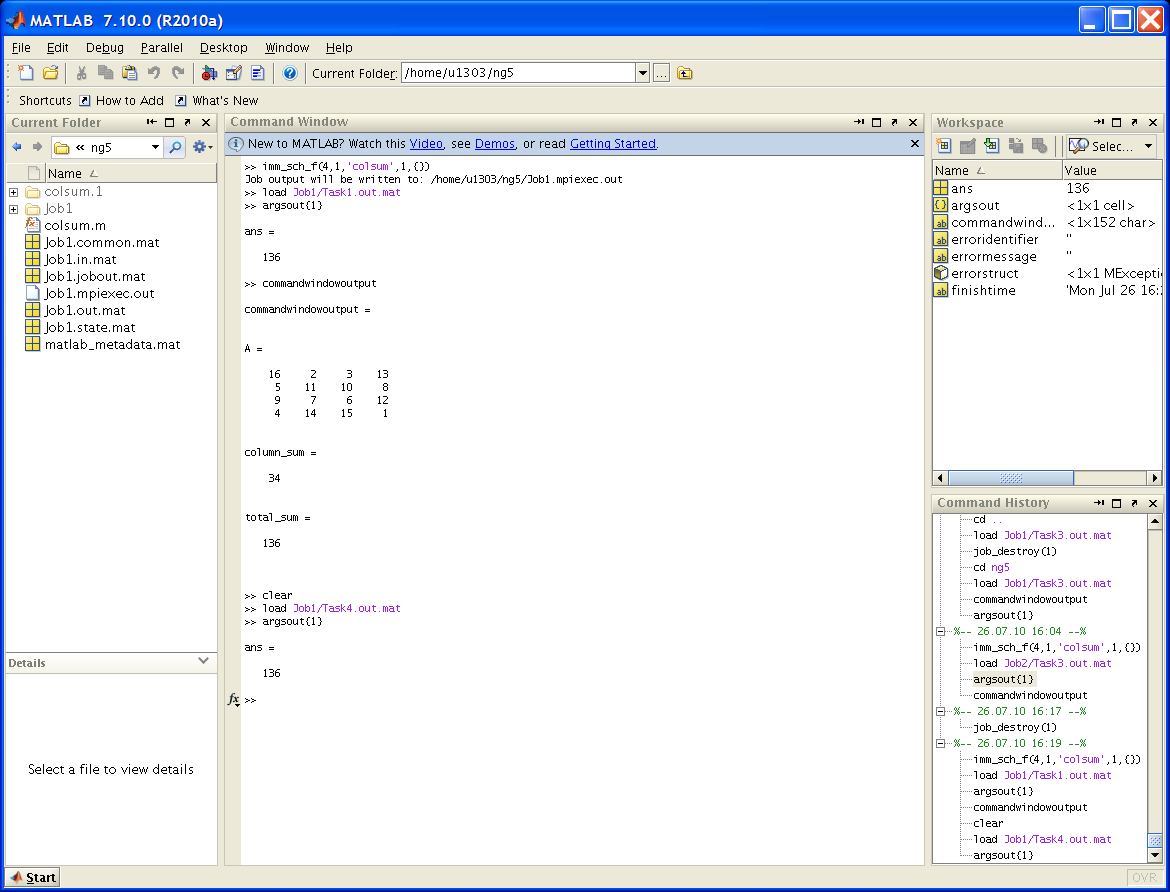
Task: Import data using Workspace toolbar icon
Action: tap(992, 146)
